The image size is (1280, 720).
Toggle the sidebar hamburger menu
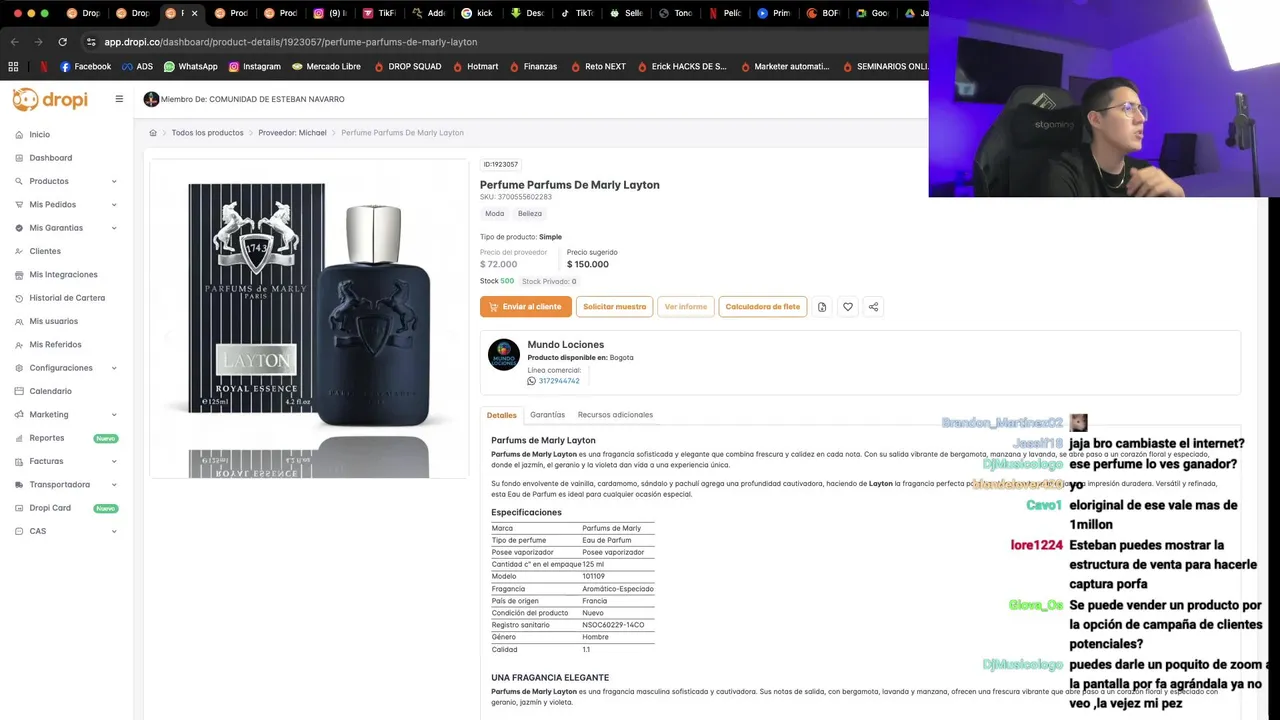tap(119, 99)
